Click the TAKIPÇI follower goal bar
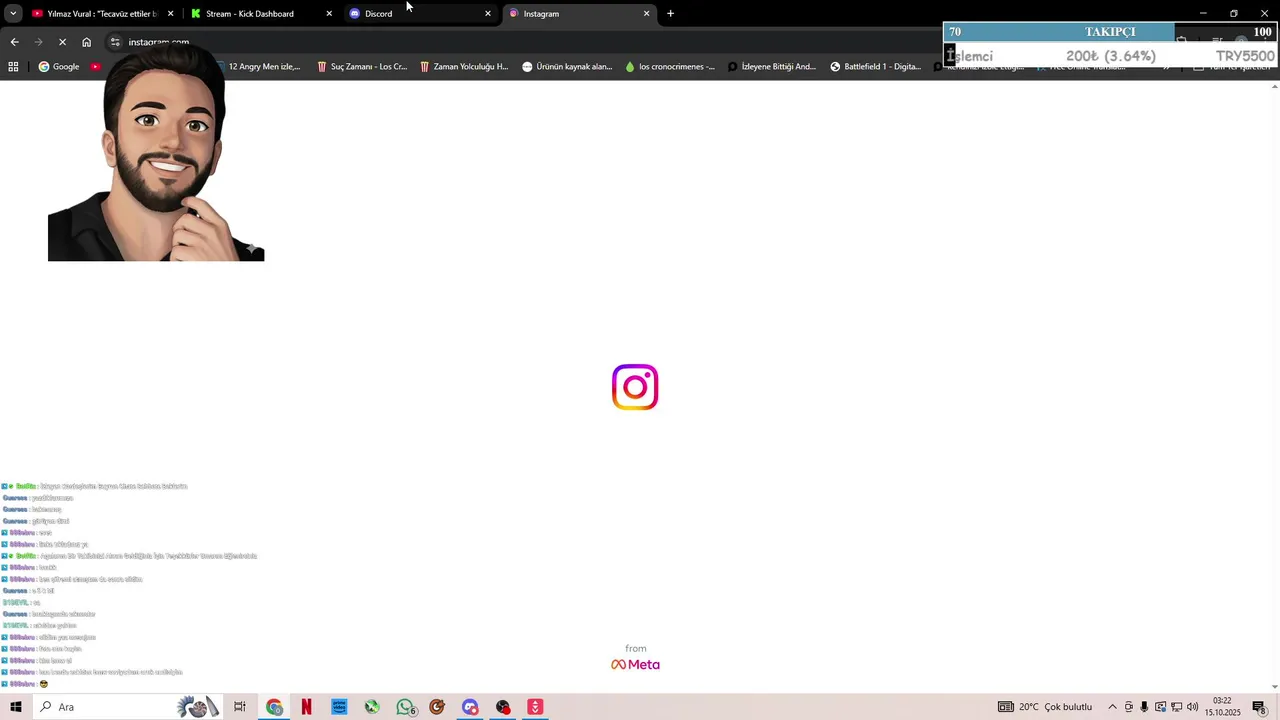This screenshot has width=1280, height=720. pos(1110,32)
